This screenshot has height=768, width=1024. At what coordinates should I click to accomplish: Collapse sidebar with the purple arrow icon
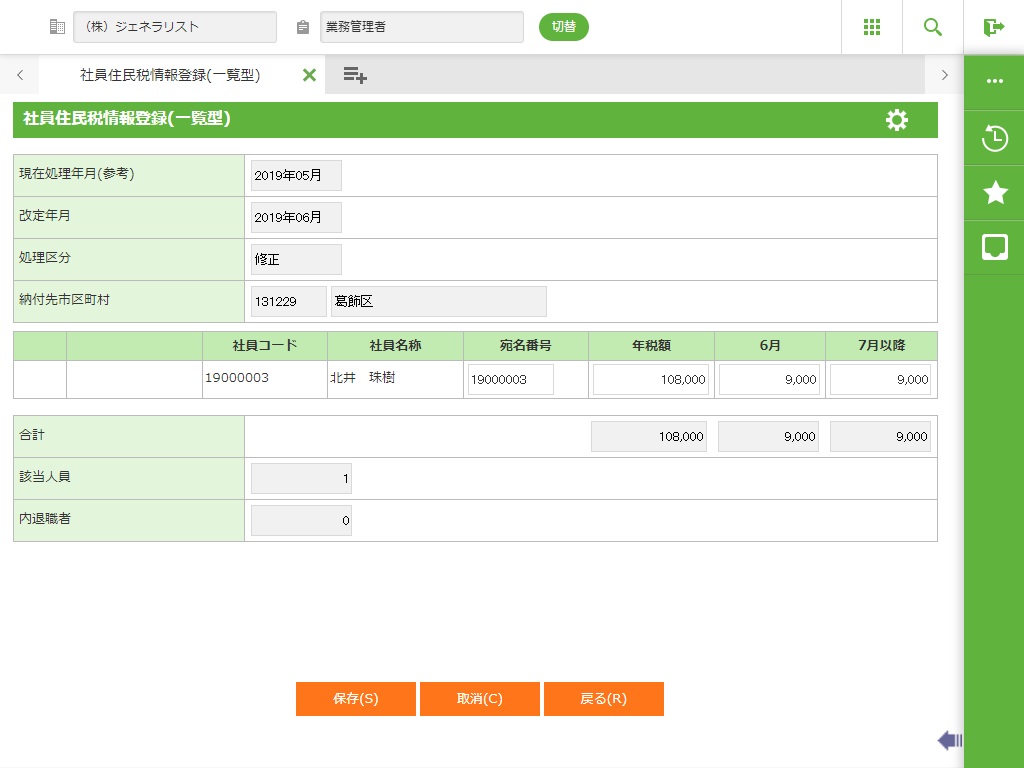click(949, 740)
